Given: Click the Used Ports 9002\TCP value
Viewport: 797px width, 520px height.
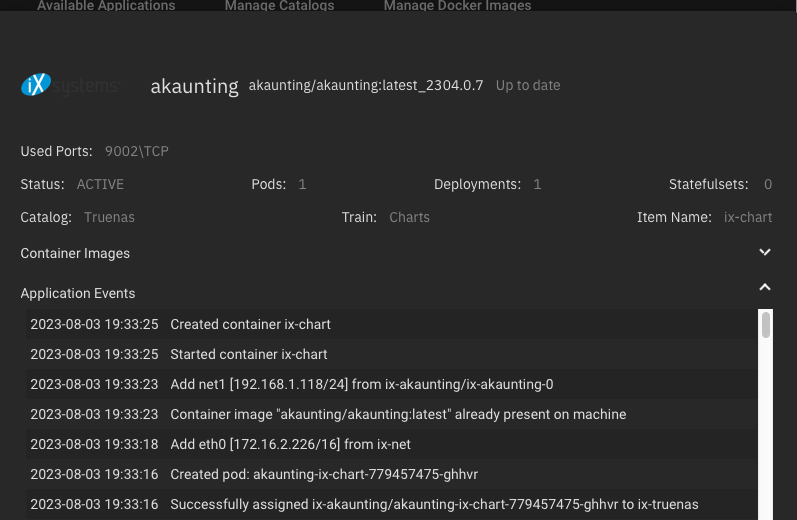Looking at the screenshot, I should point(137,151).
